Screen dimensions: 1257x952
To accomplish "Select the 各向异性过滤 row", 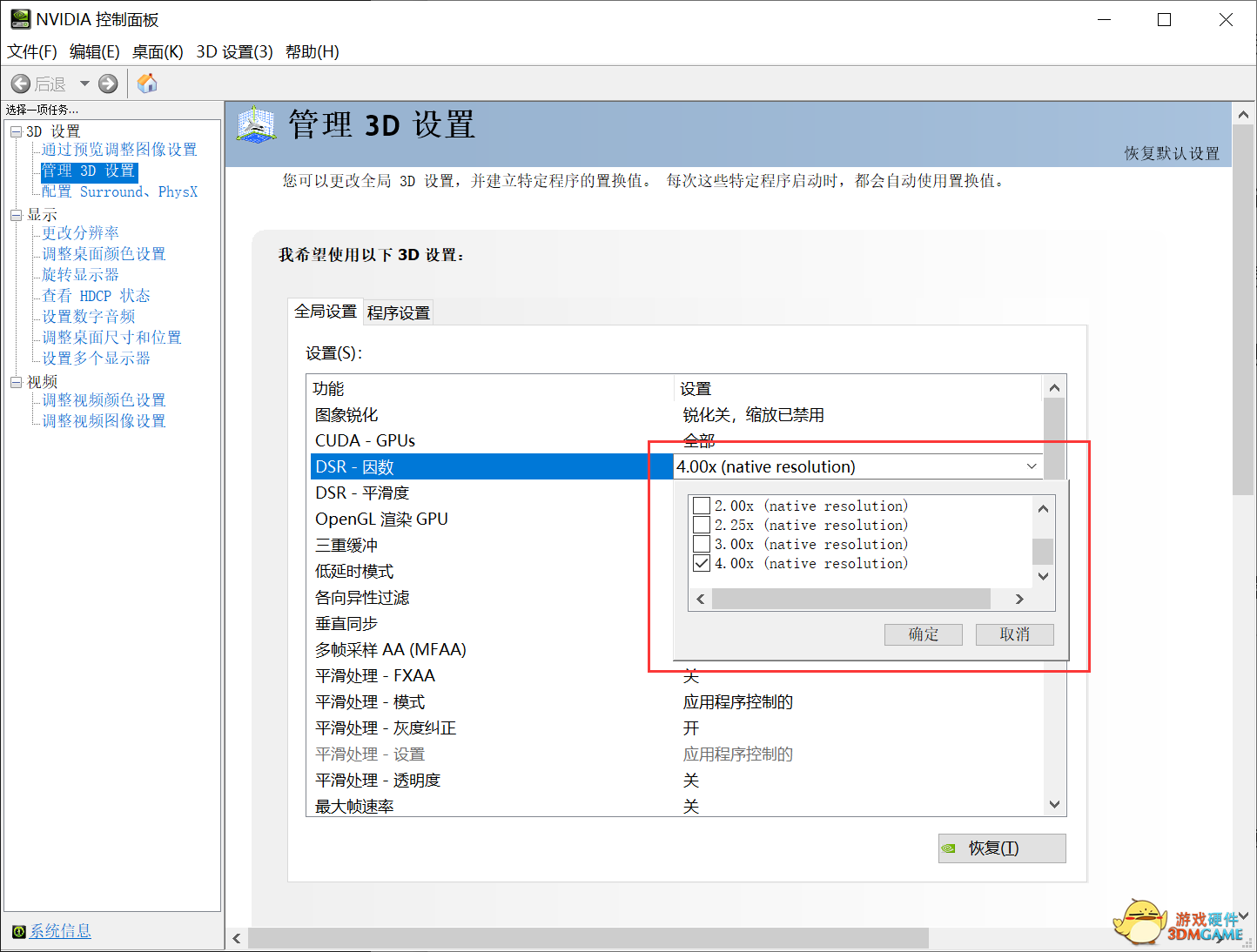I will [492, 597].
